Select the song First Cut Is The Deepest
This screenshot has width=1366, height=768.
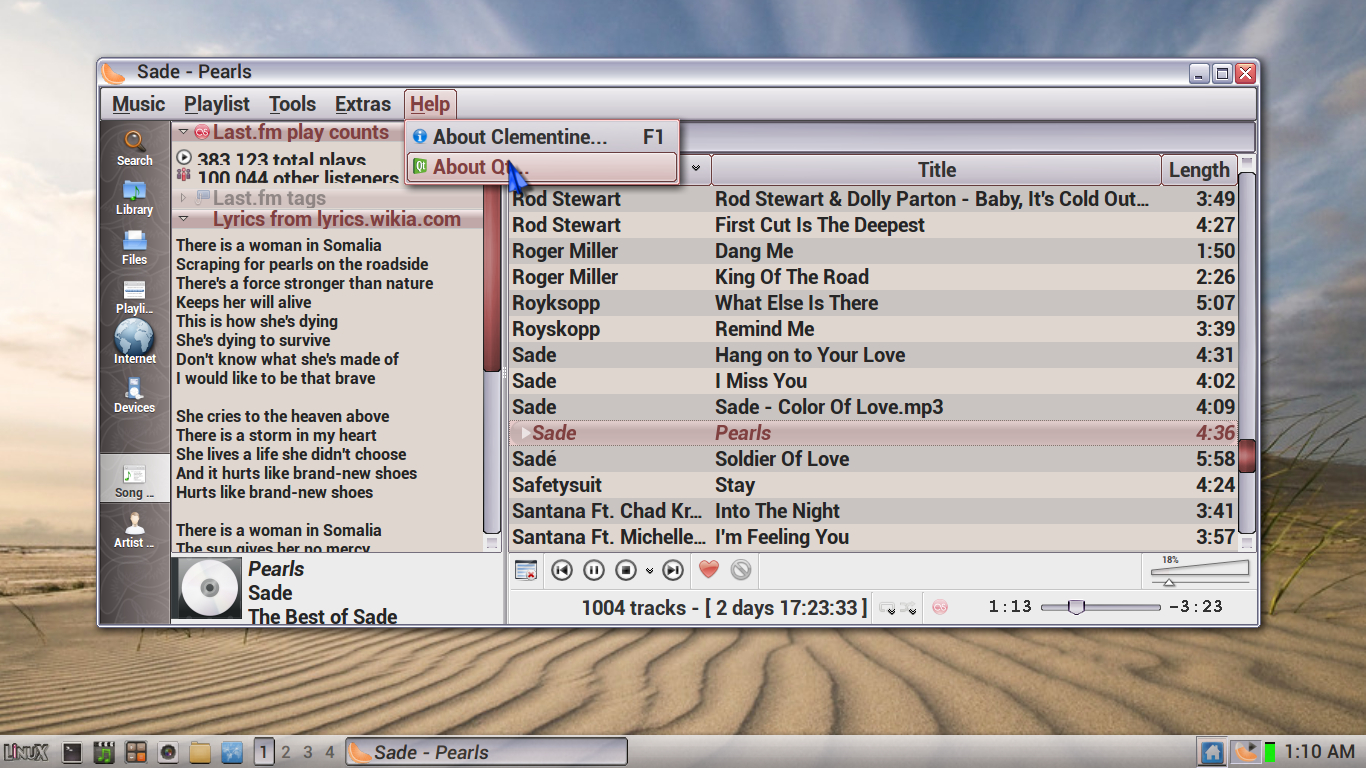click(x=873, y=225)
